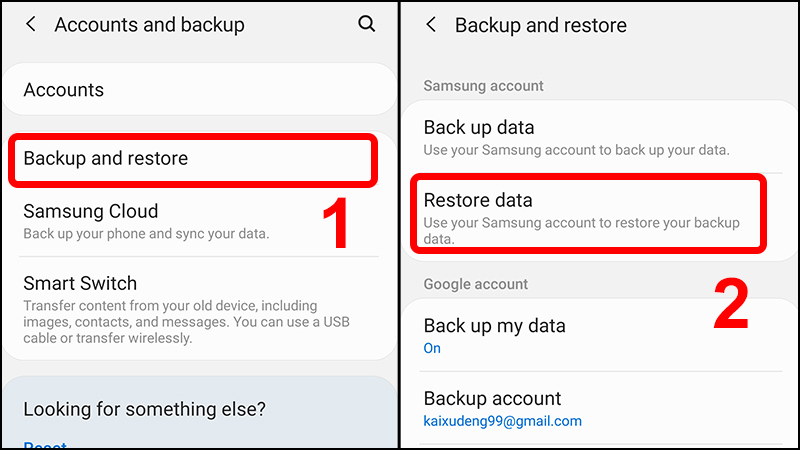The image size is (800, 450).
Task: Tap the kaixudeng99@gmail.com account email
Action: 502,421
